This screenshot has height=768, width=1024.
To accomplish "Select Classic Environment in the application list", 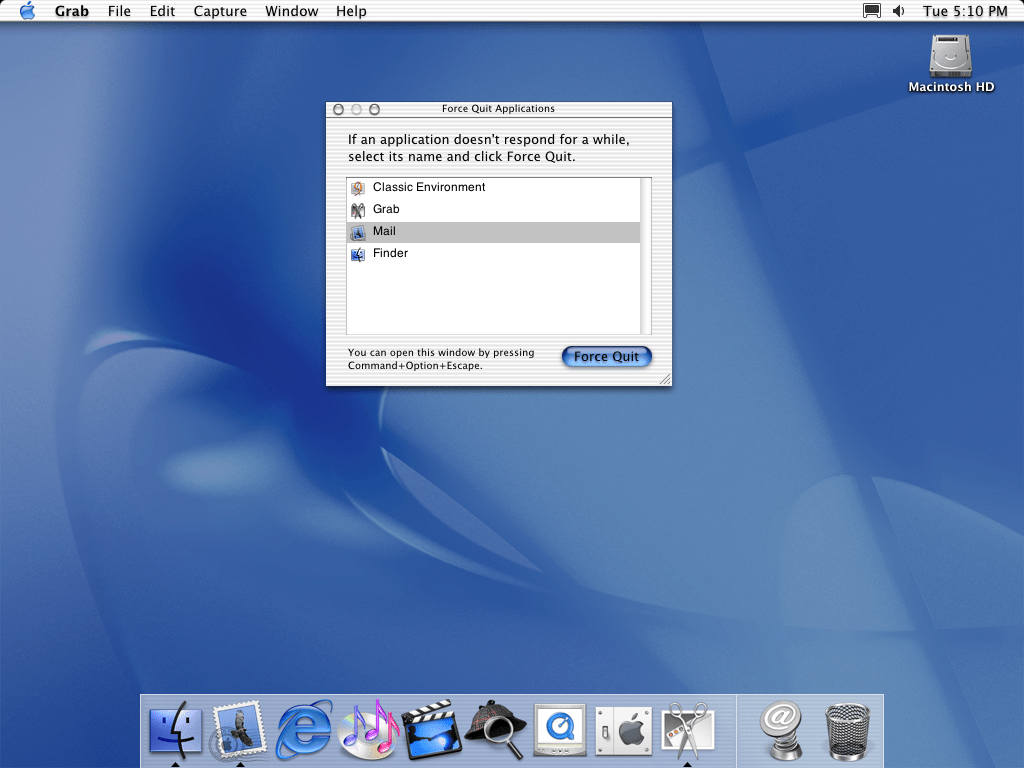I will tap(429, 188).
